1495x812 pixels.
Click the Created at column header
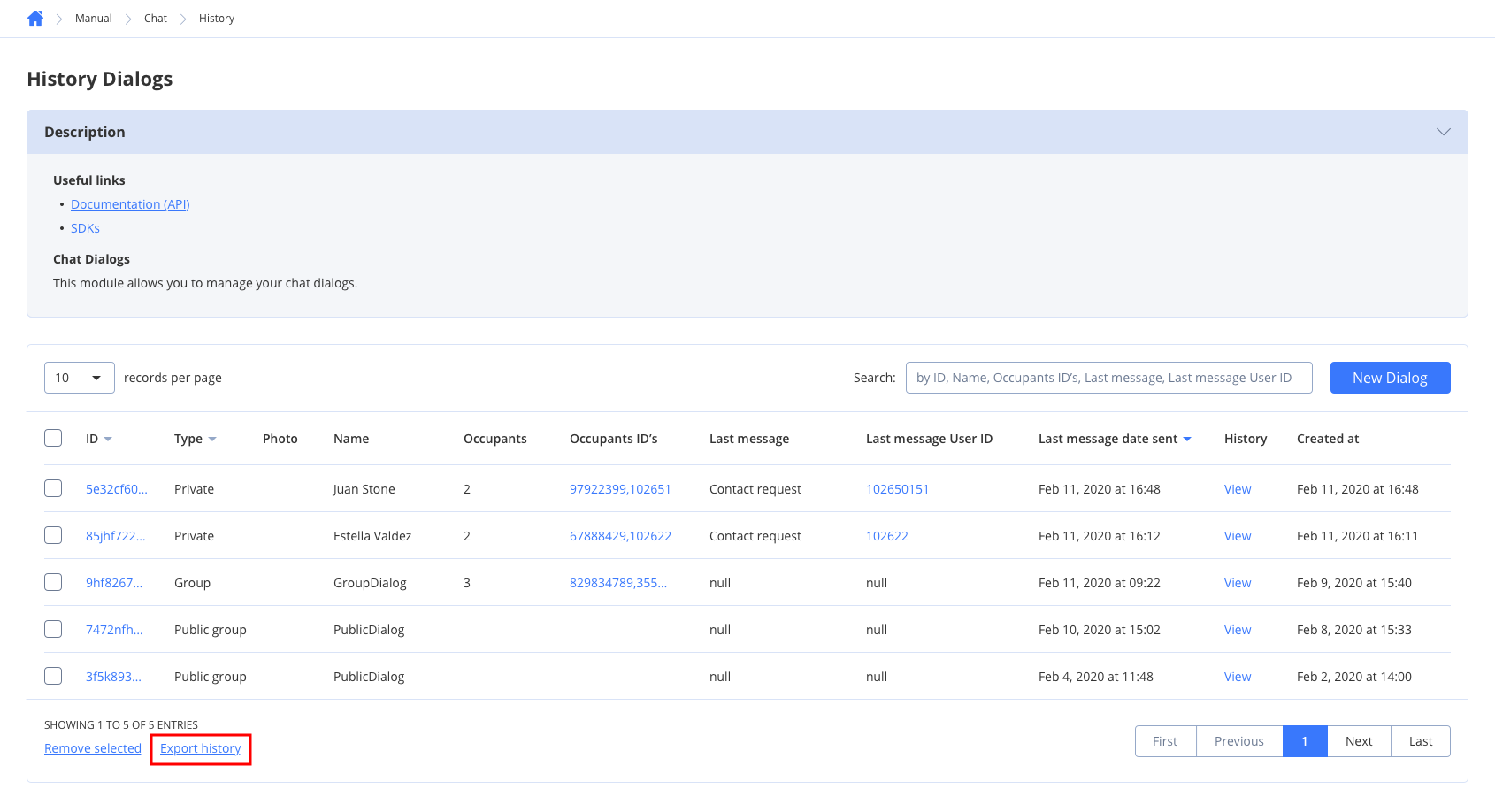tap(1328, 439)
